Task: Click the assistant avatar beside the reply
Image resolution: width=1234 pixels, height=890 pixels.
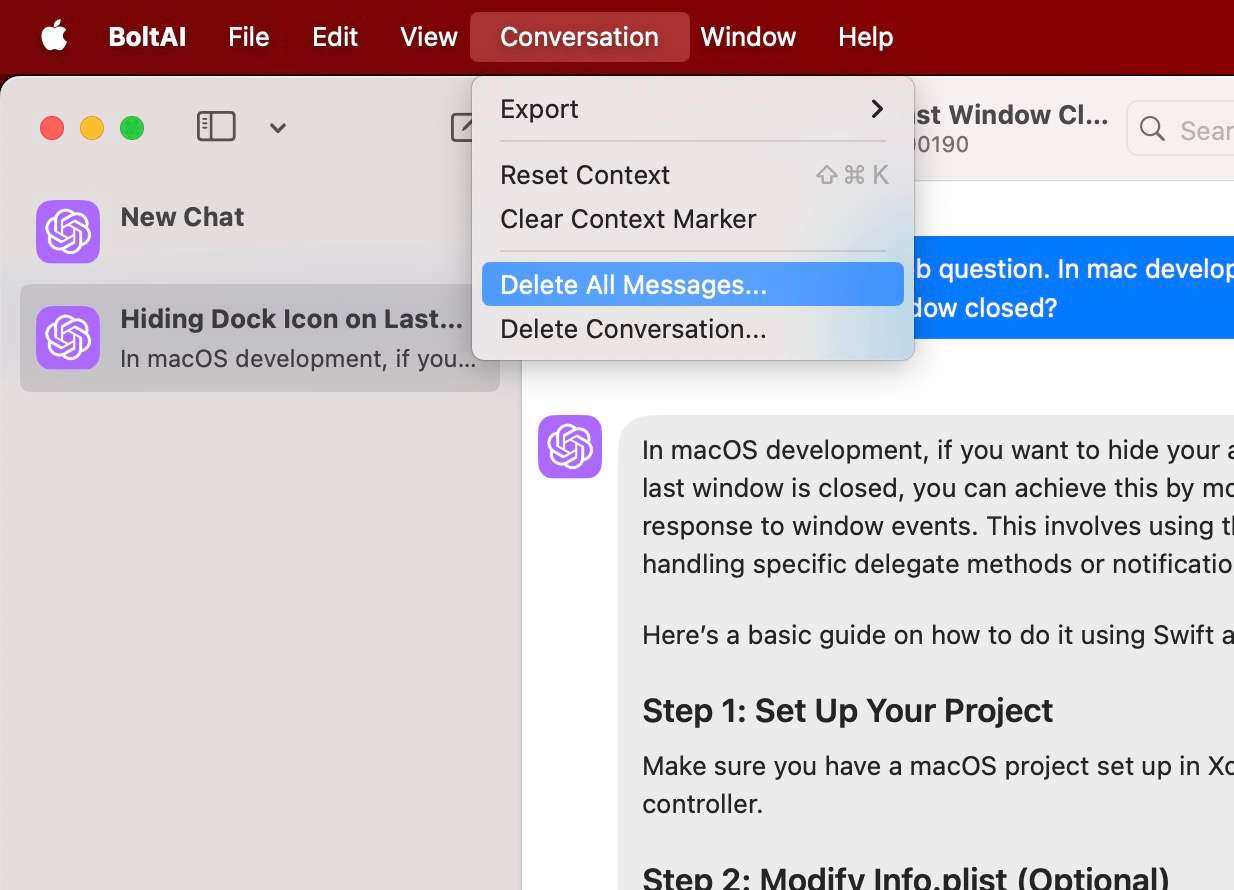Action: pyautogui.click(x=570, y=446)
